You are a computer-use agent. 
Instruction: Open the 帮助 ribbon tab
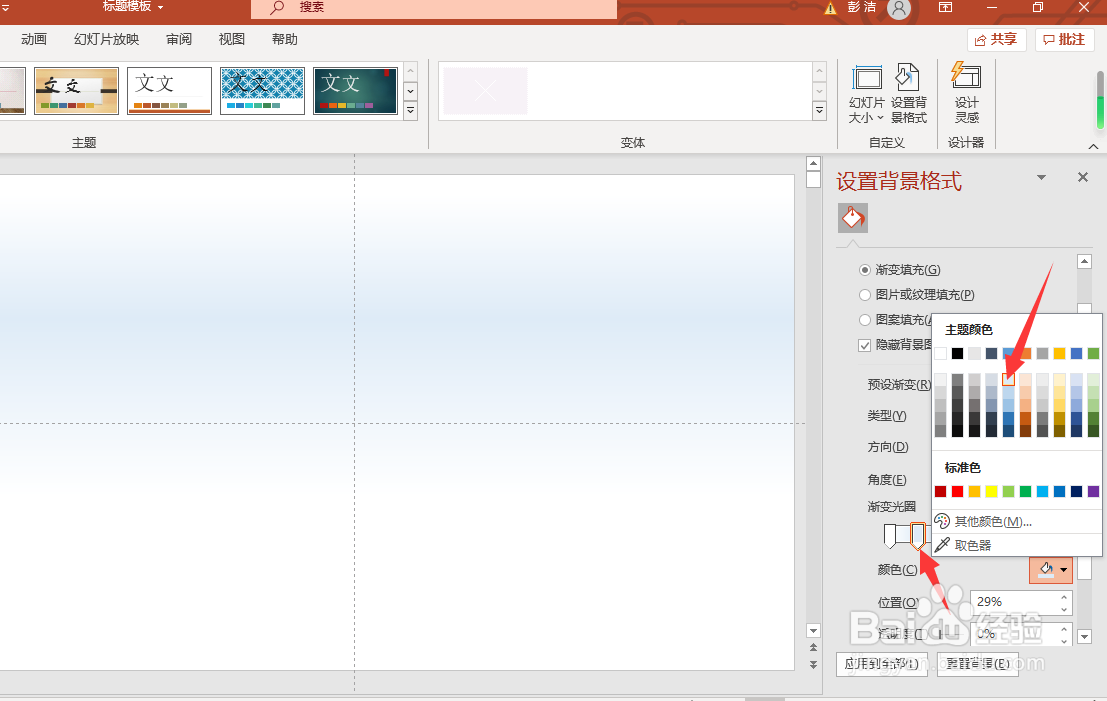[x=285, y=40]
